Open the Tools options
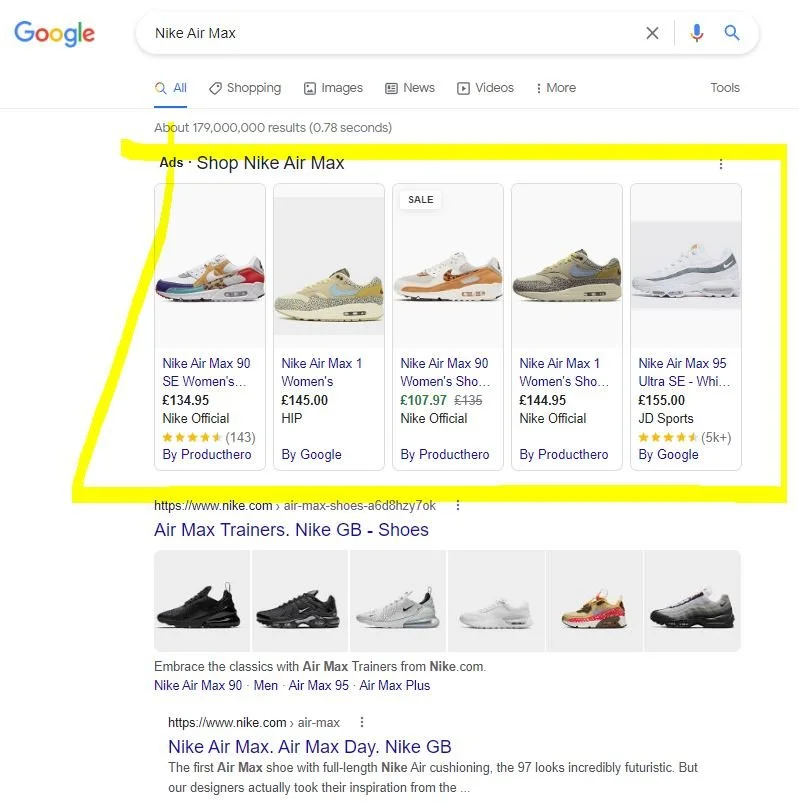 click(725, 88)
